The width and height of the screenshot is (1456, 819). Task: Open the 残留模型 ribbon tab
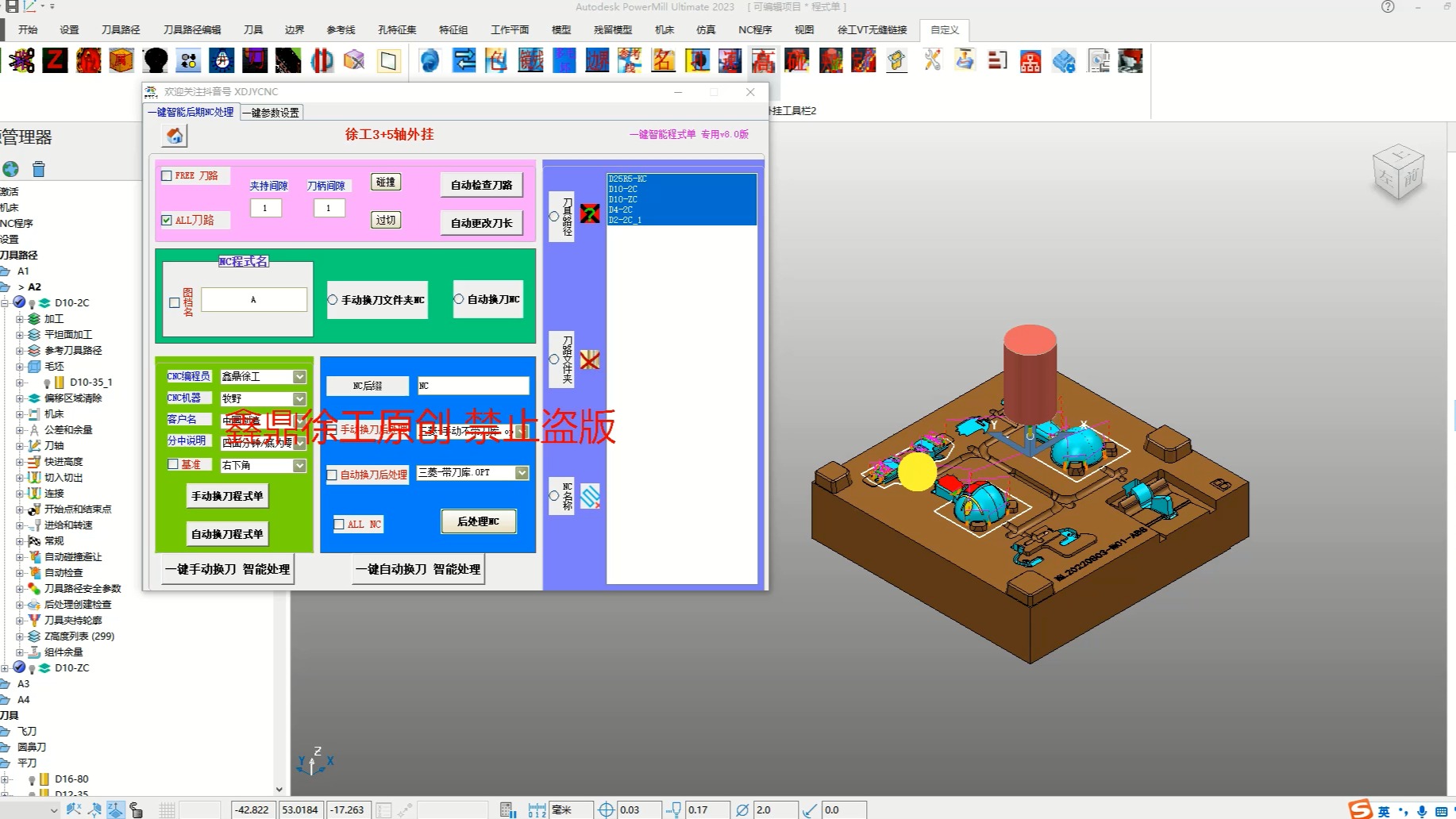click(613, 30)
